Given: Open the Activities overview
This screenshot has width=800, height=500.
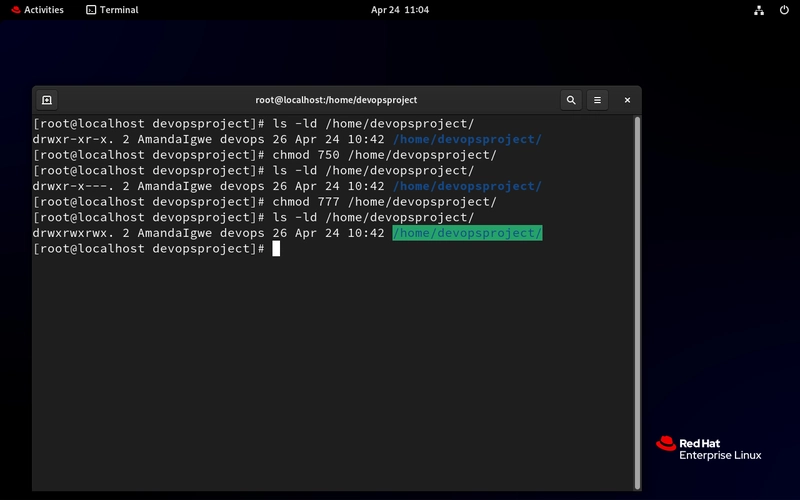Looking at the screenshot, I should point(37,10).
